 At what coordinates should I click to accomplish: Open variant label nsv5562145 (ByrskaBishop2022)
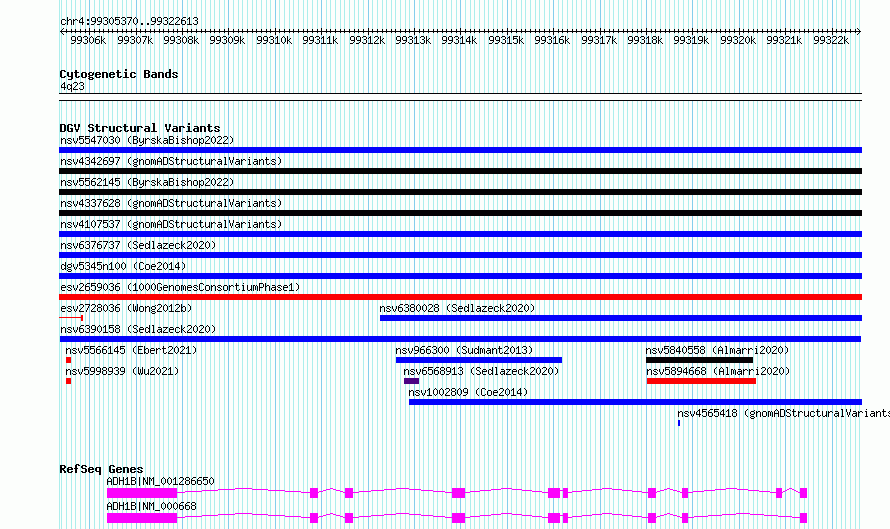tap(147, 182)
